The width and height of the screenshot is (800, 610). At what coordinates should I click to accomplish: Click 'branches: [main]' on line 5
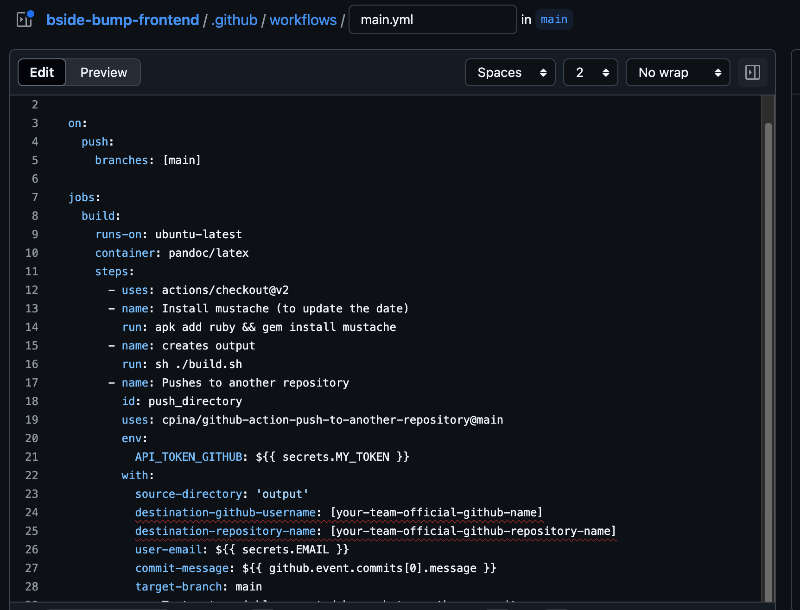tap(148, 160)
